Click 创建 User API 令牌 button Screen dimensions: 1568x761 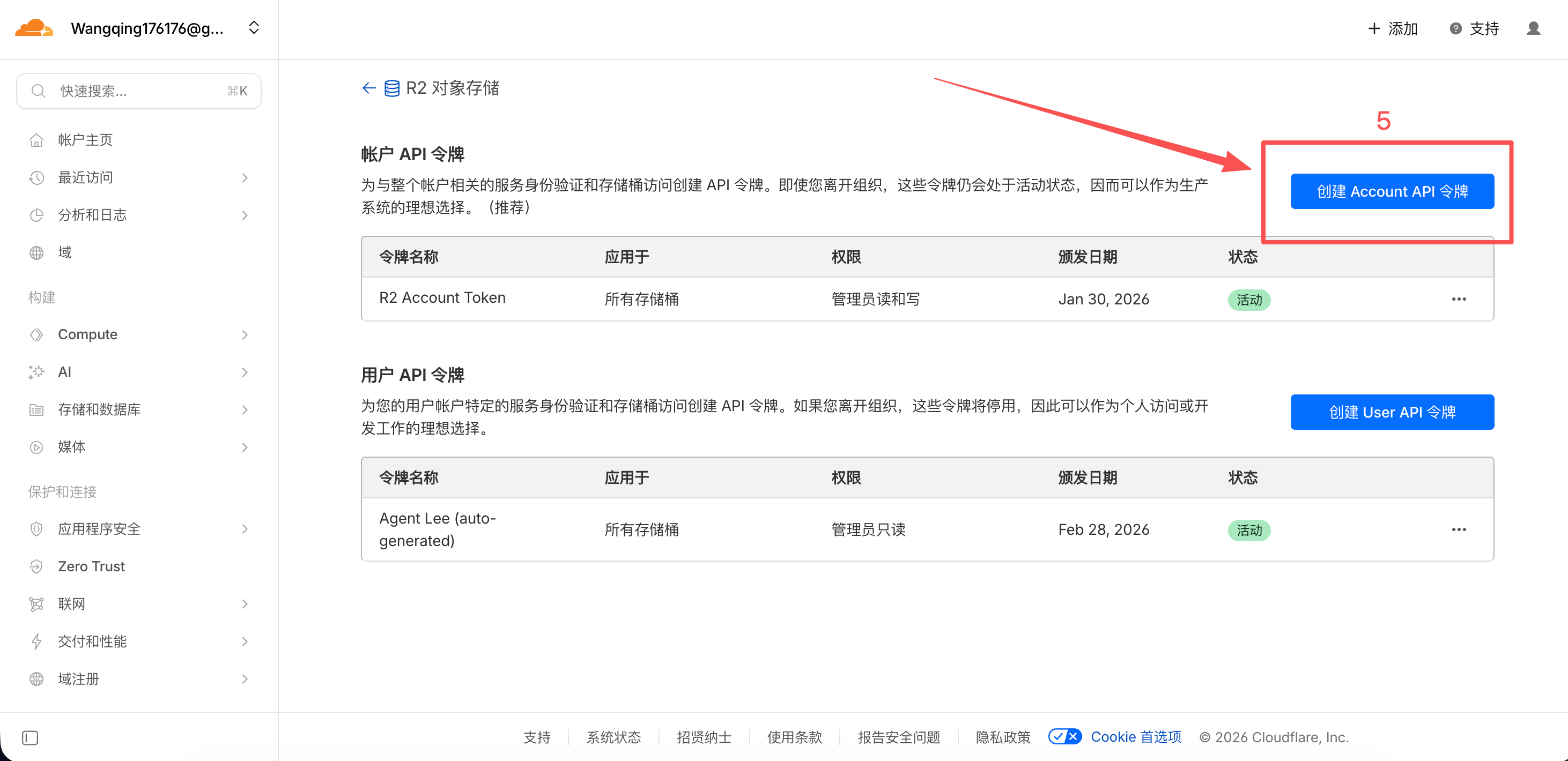[1392, 412]
